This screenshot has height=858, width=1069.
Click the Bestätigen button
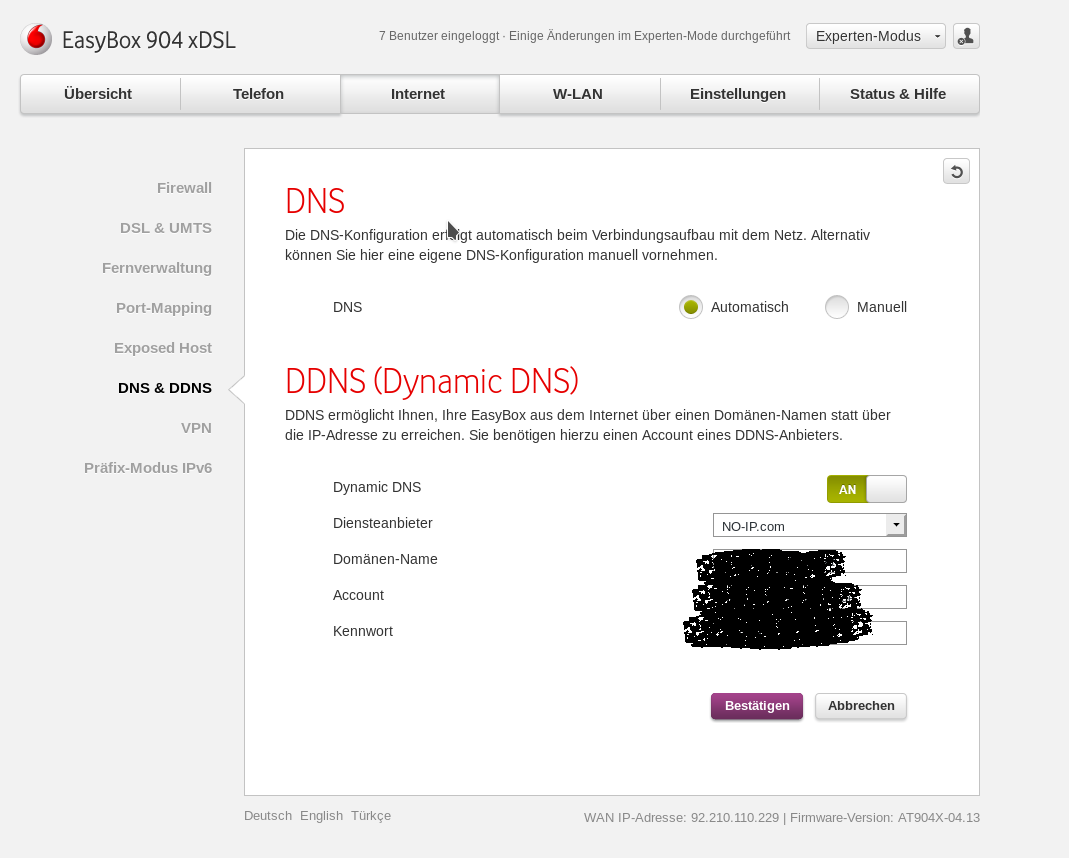pos(756,705)
